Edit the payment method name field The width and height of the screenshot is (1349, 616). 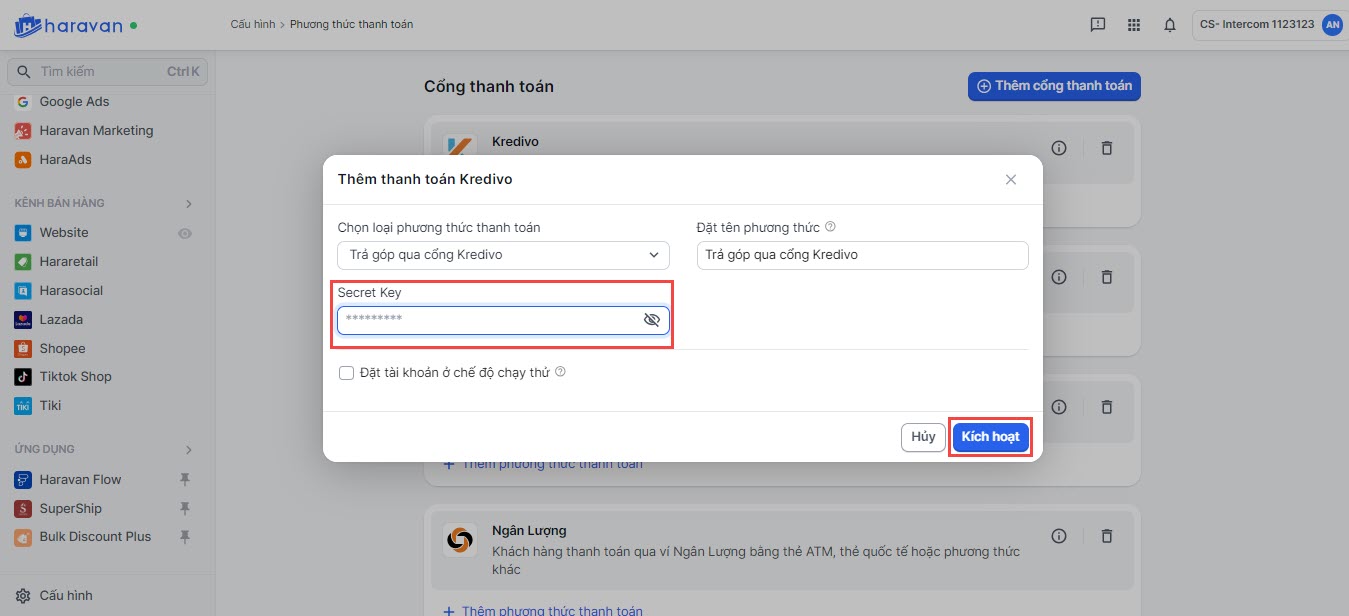click(862, 255)
